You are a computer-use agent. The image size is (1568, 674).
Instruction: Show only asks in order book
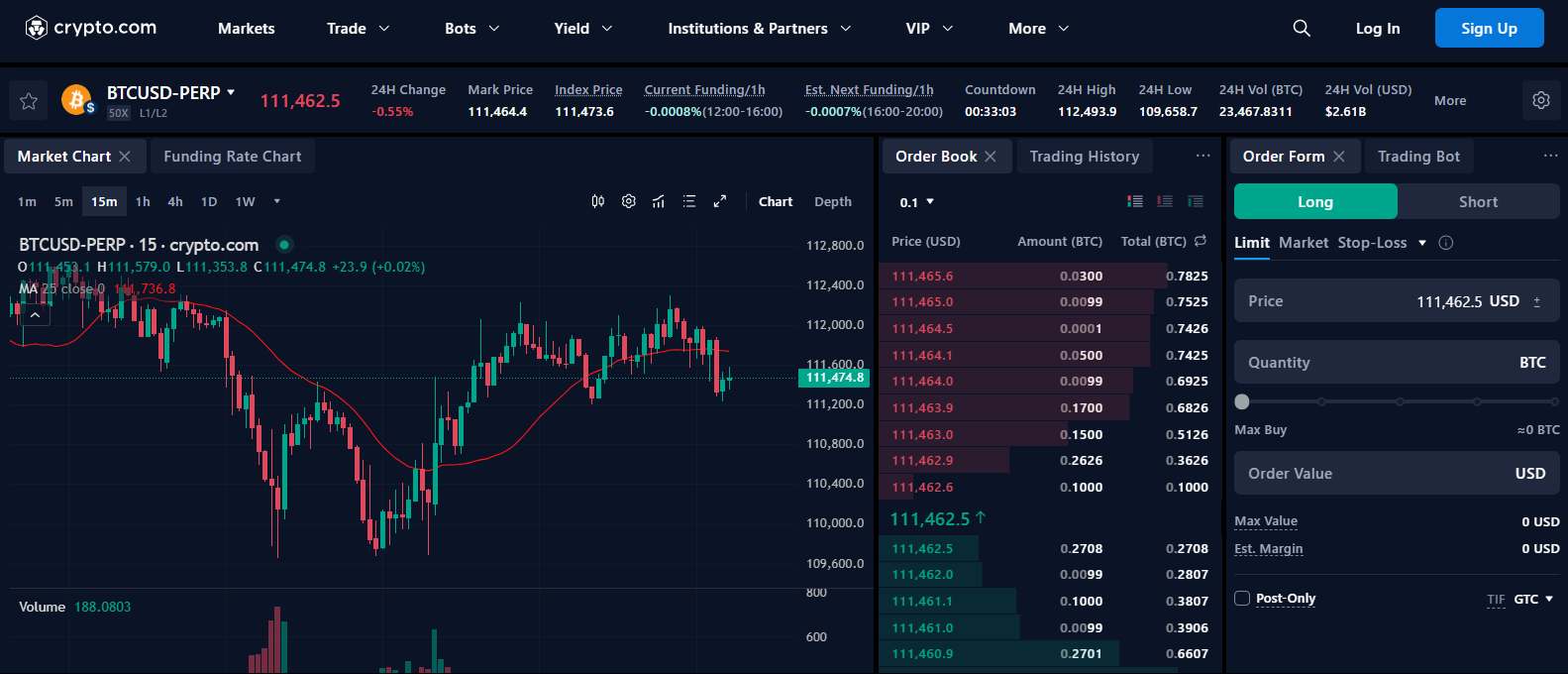[1165, 201]
